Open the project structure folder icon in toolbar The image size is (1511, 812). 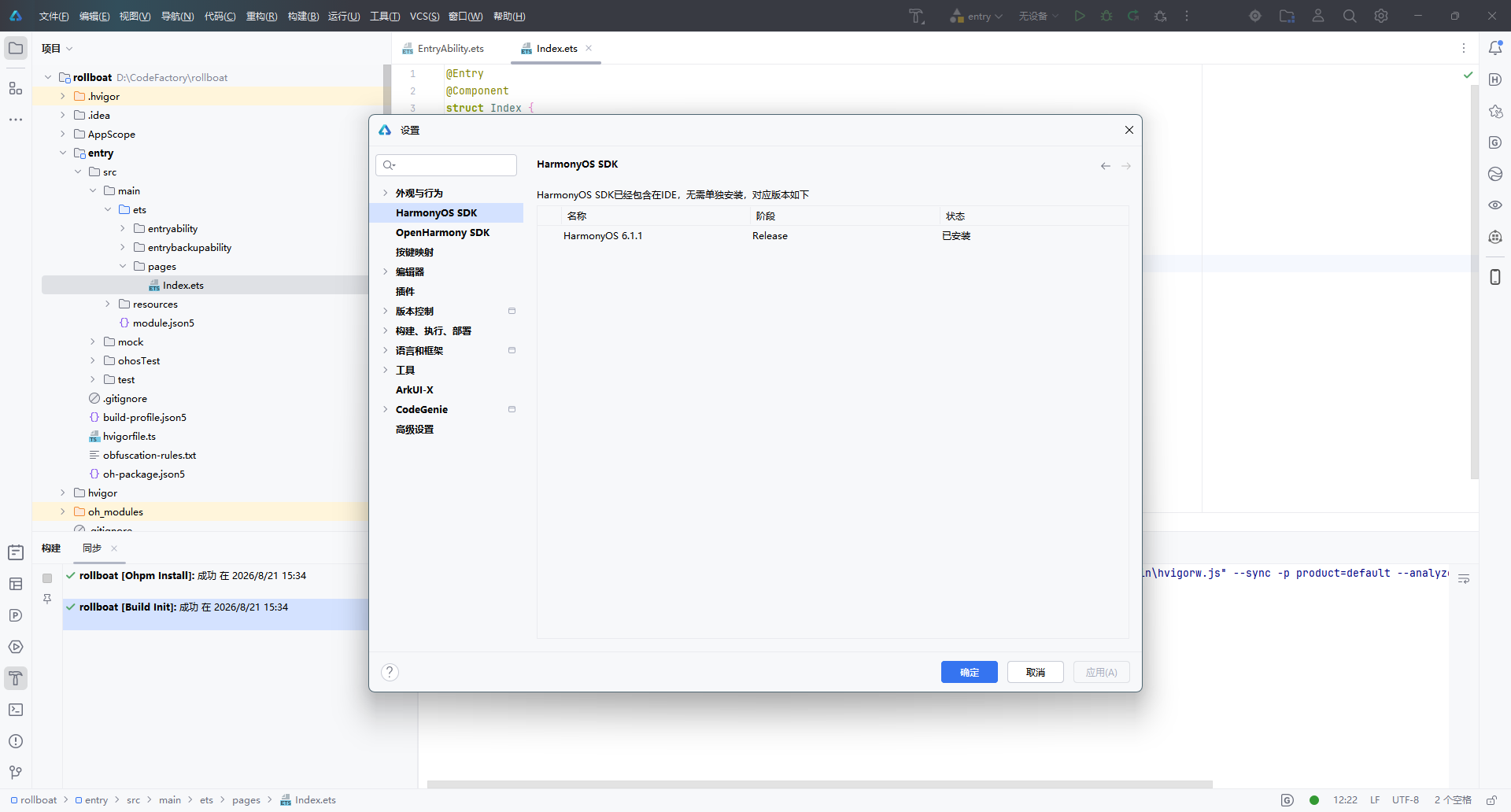pyautogui.click(x=1287, y=16)
